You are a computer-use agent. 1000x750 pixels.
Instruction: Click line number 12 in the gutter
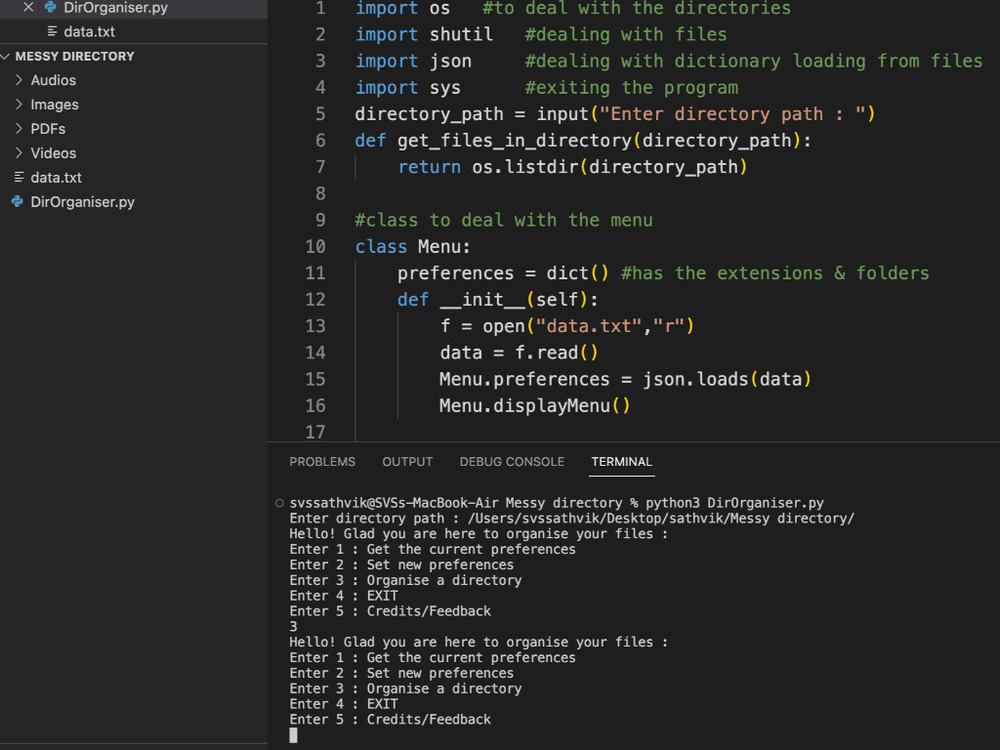pyautogui.click(x=315, y=300)
